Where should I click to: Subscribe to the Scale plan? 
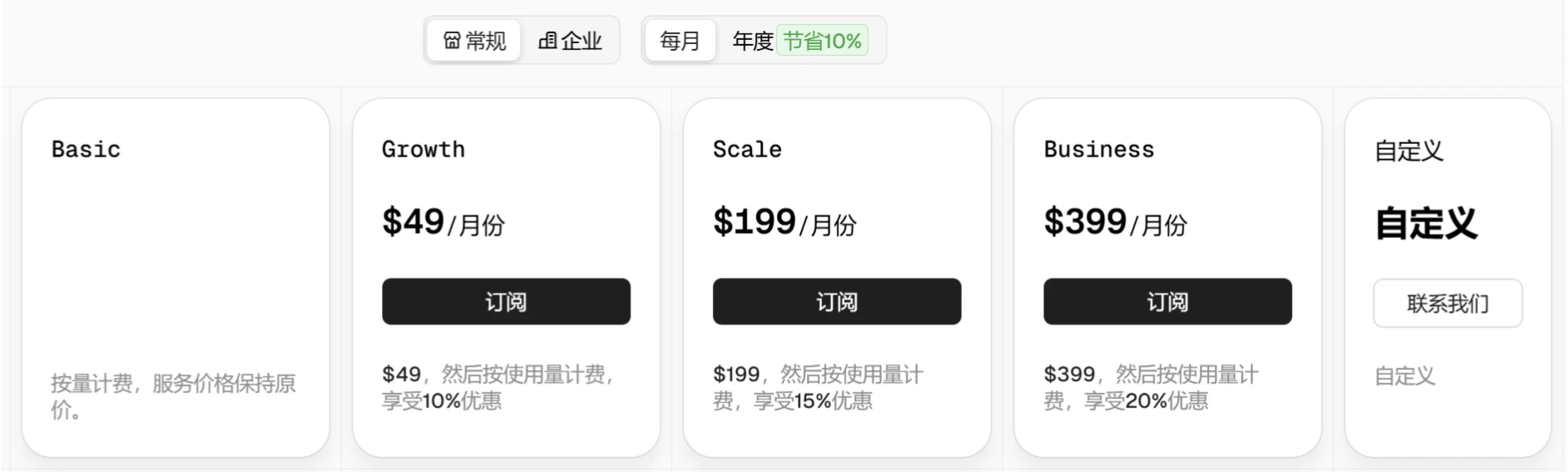click(836, 301)
